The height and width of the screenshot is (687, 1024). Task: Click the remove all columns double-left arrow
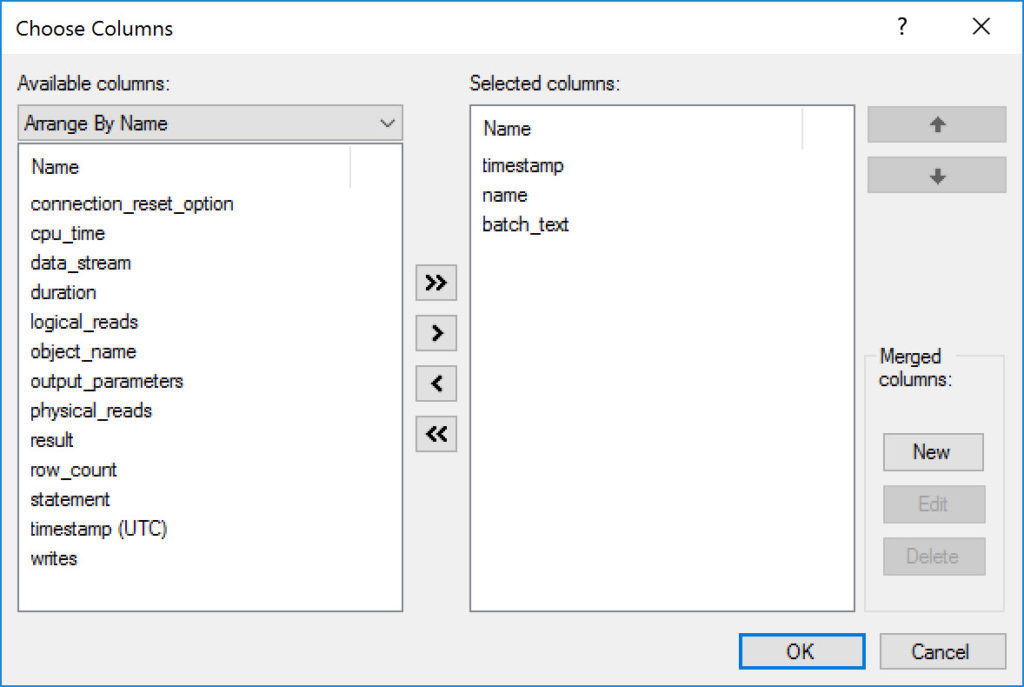tap(436, 434)
